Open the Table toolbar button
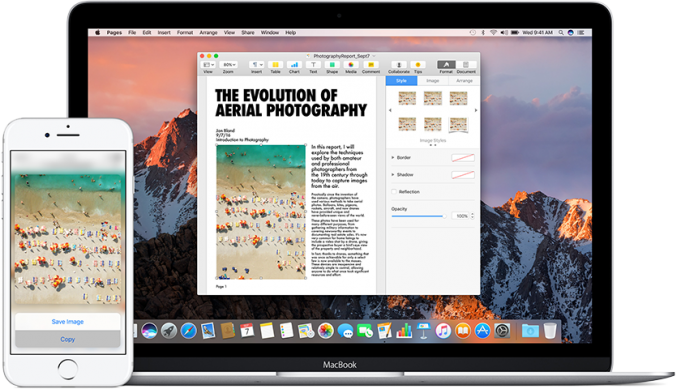The width and height of the screenshot is (681, 389). coord(275,65)
